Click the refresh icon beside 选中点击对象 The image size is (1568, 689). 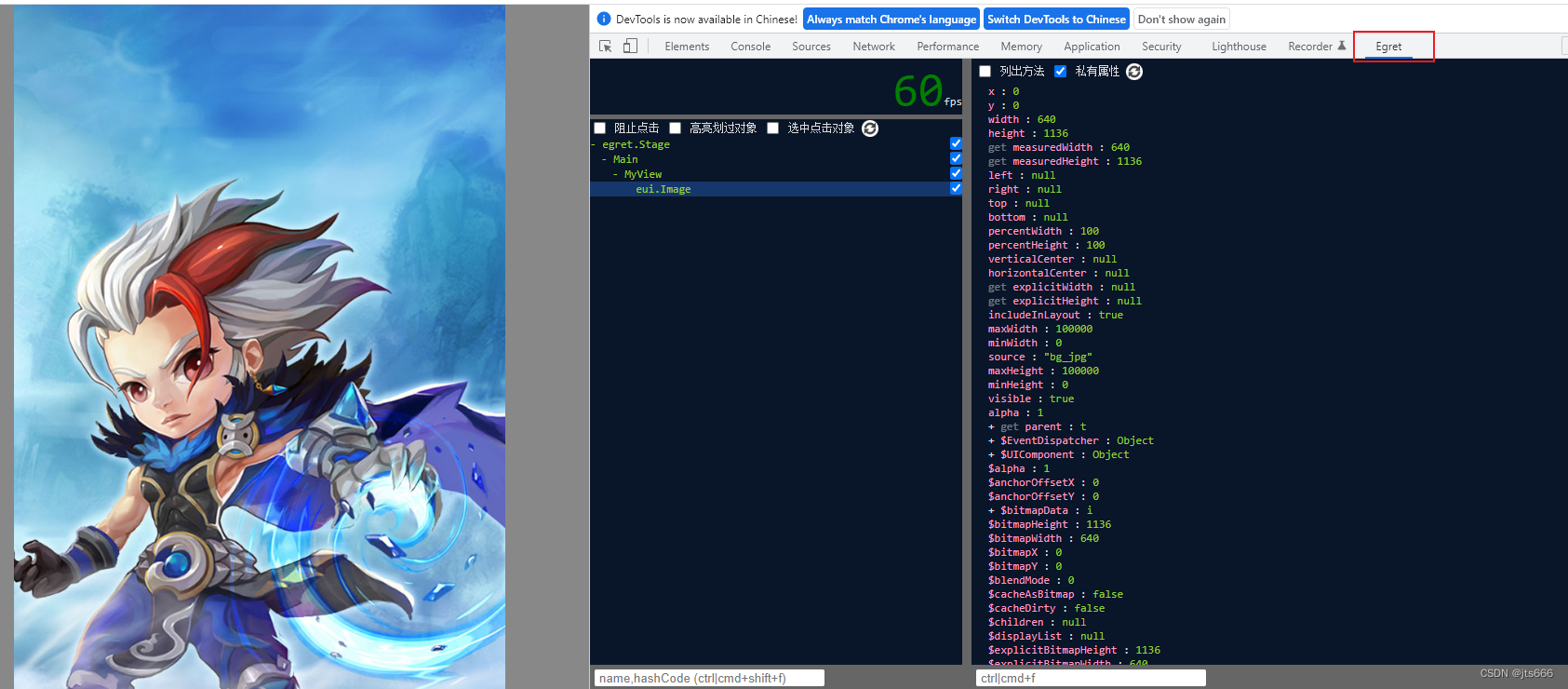[870, 128]
